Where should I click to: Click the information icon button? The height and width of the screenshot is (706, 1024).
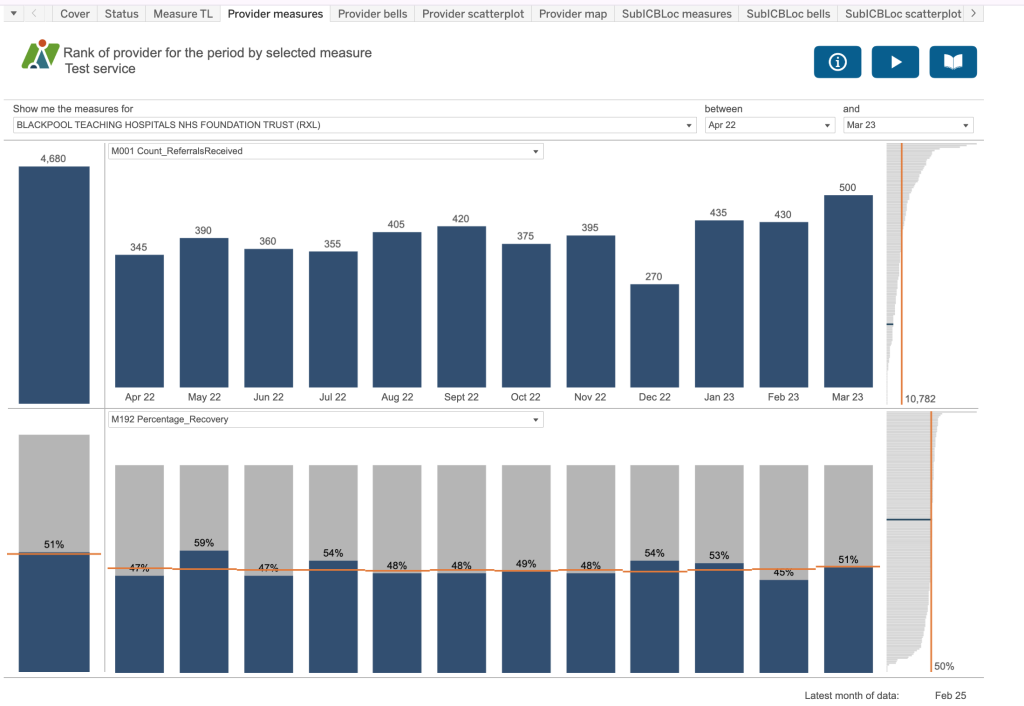tap(837, 62)
